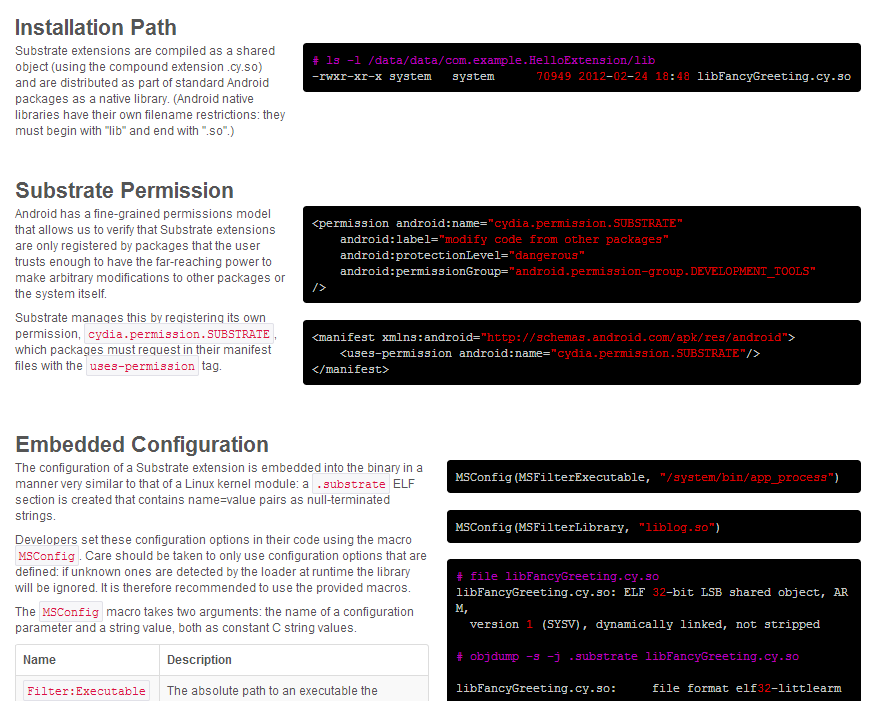The width and height of the screenshot is (878, 701).
Task: Click 'Android has a fine-grained permissions model' text
Action: 143,213
